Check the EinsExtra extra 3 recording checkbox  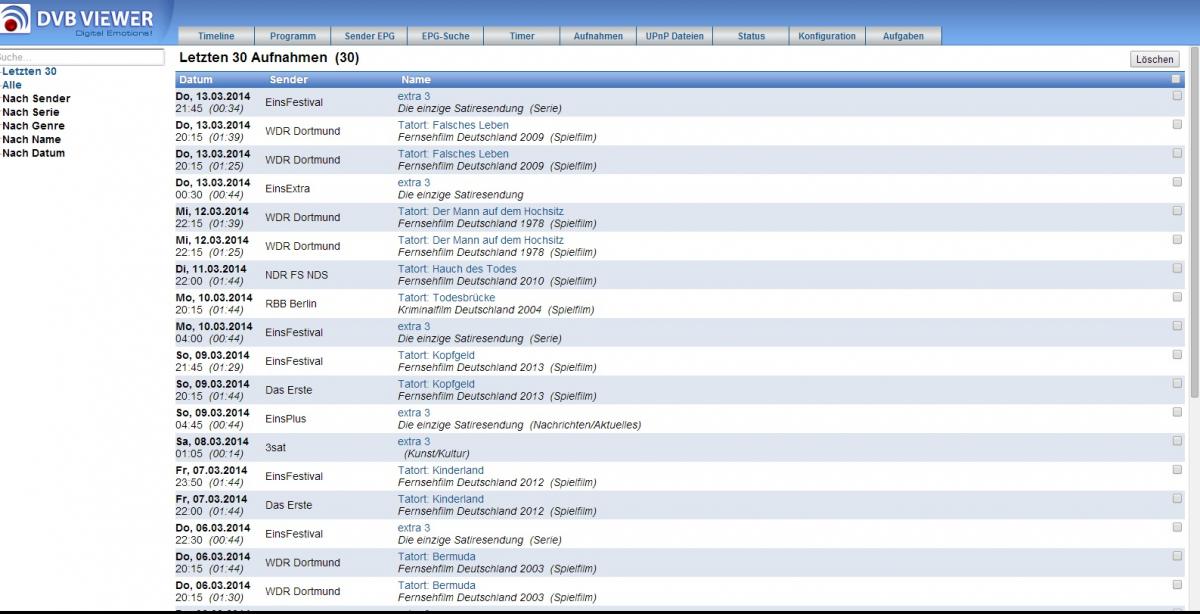[1177, 182]
